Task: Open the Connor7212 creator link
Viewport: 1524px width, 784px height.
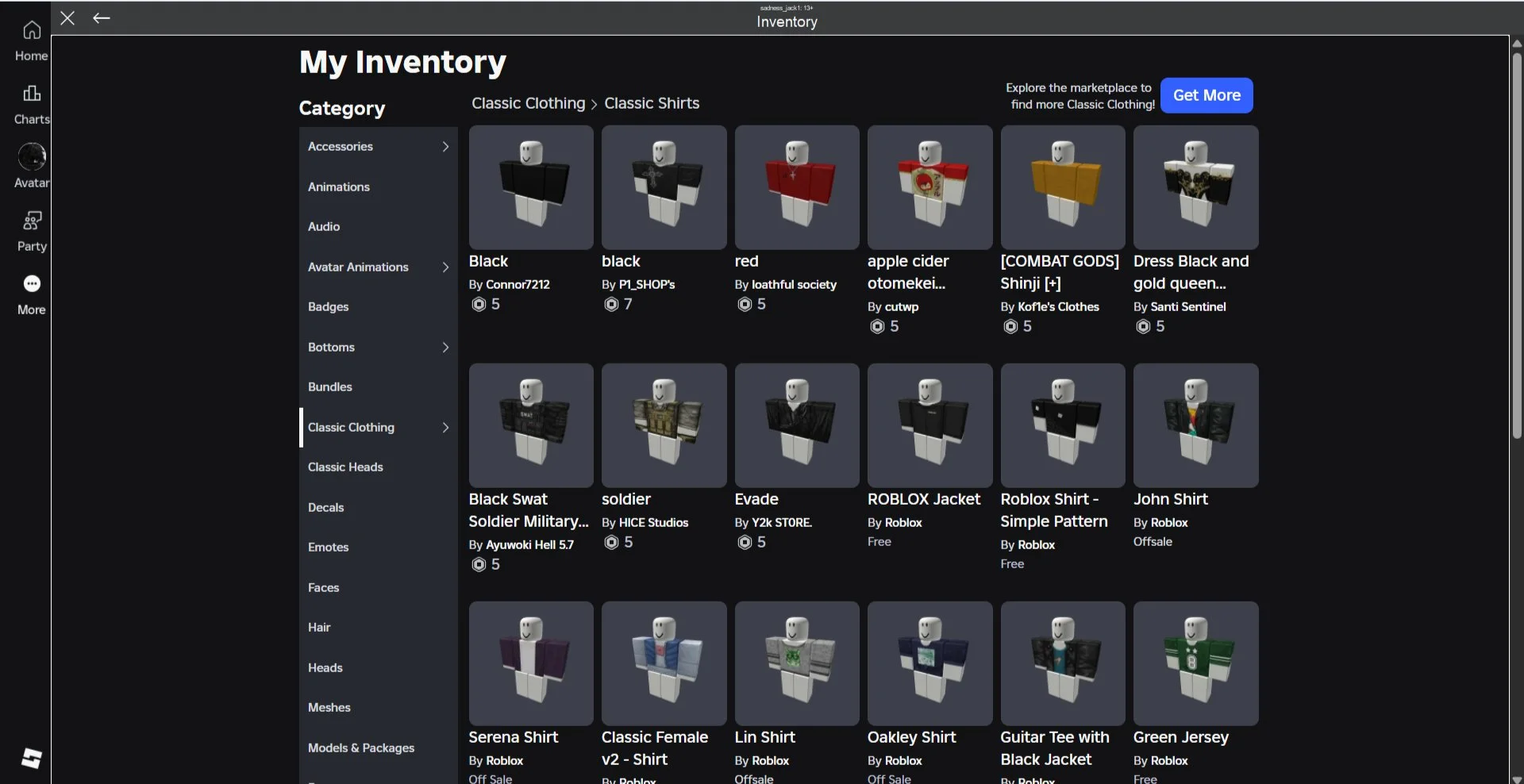Action: [x=518, y=284]
